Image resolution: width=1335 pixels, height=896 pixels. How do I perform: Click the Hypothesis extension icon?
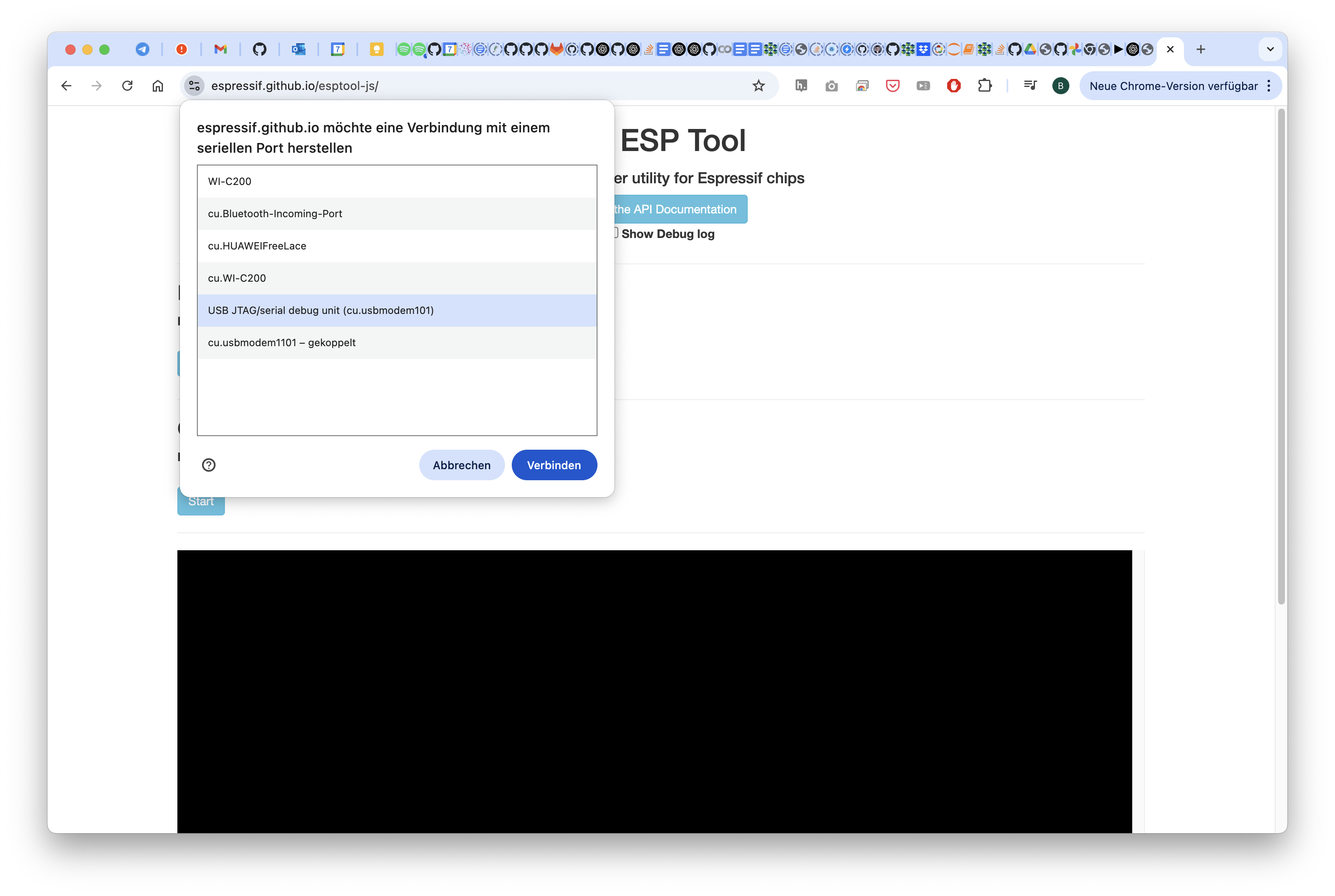(x=801, y=86)
